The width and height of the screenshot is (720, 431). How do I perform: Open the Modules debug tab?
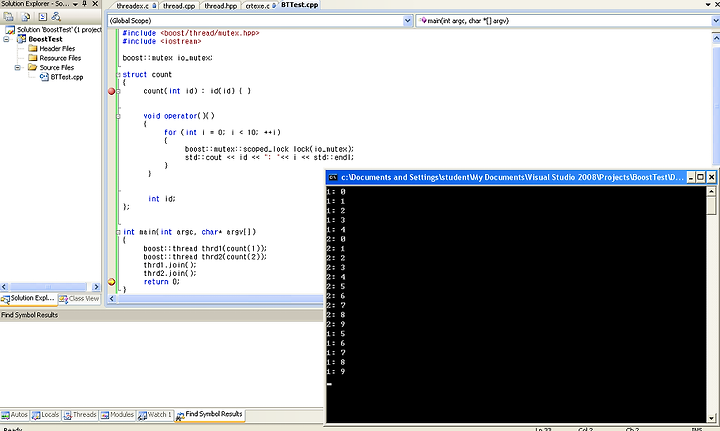tap(118, 415)
